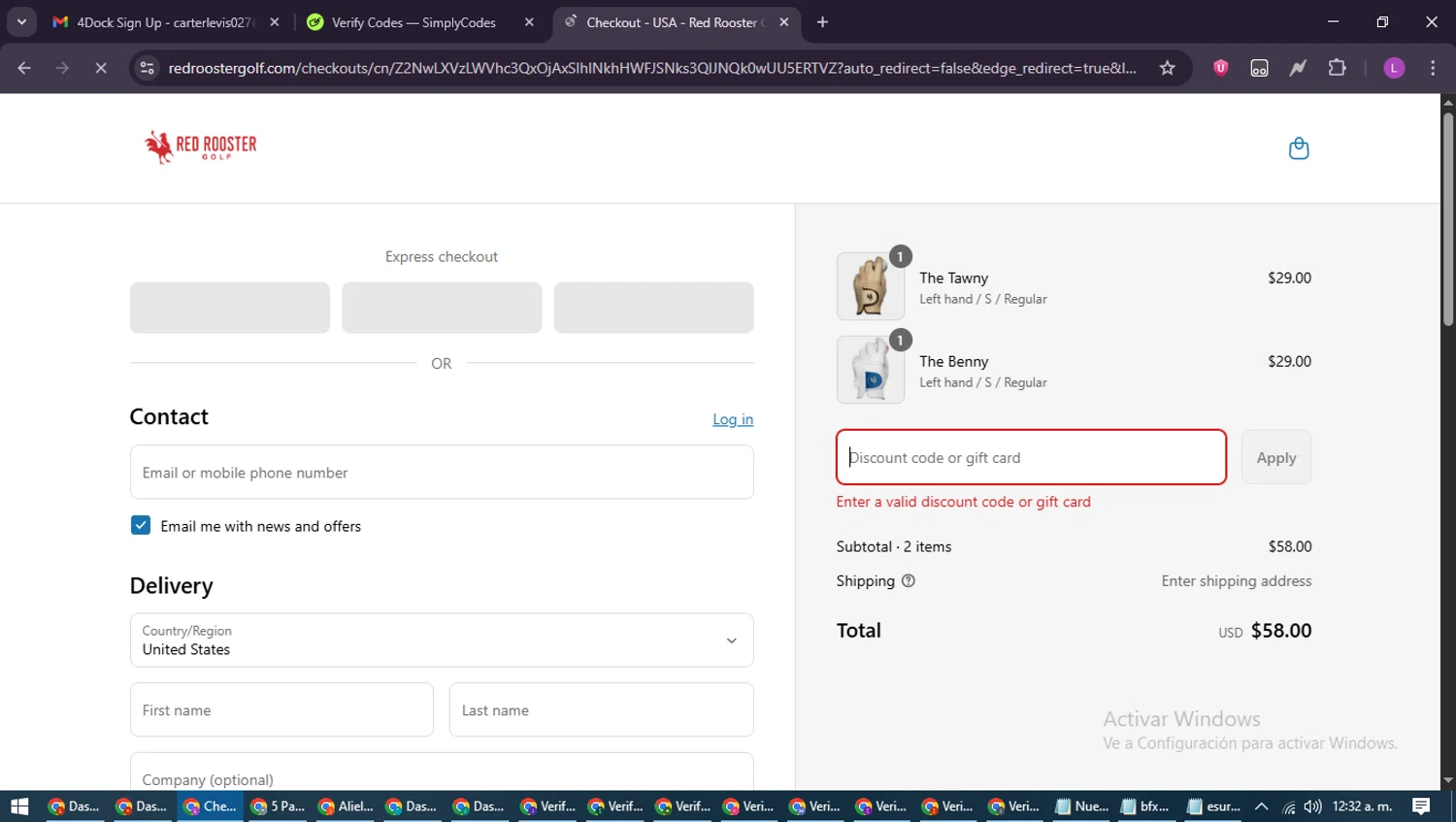Switch to the 4Dock Sign Up Gmail tab
The height and width of the screenshot is (822, 1456).
coord(165,22)
